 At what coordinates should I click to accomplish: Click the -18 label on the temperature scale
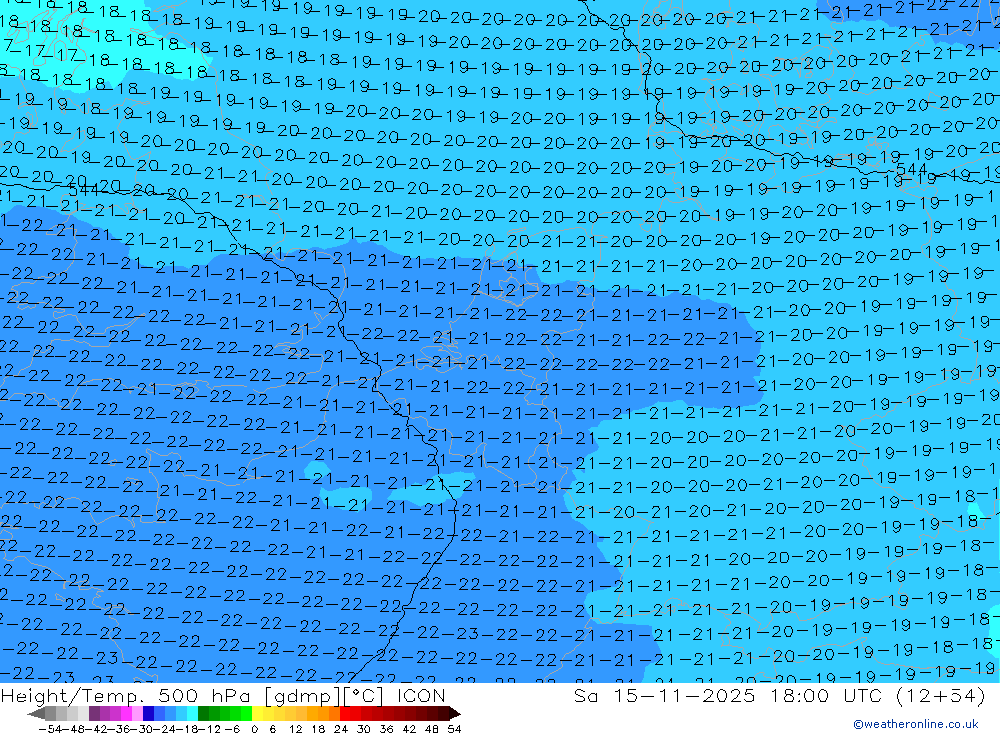pos(188,729)
